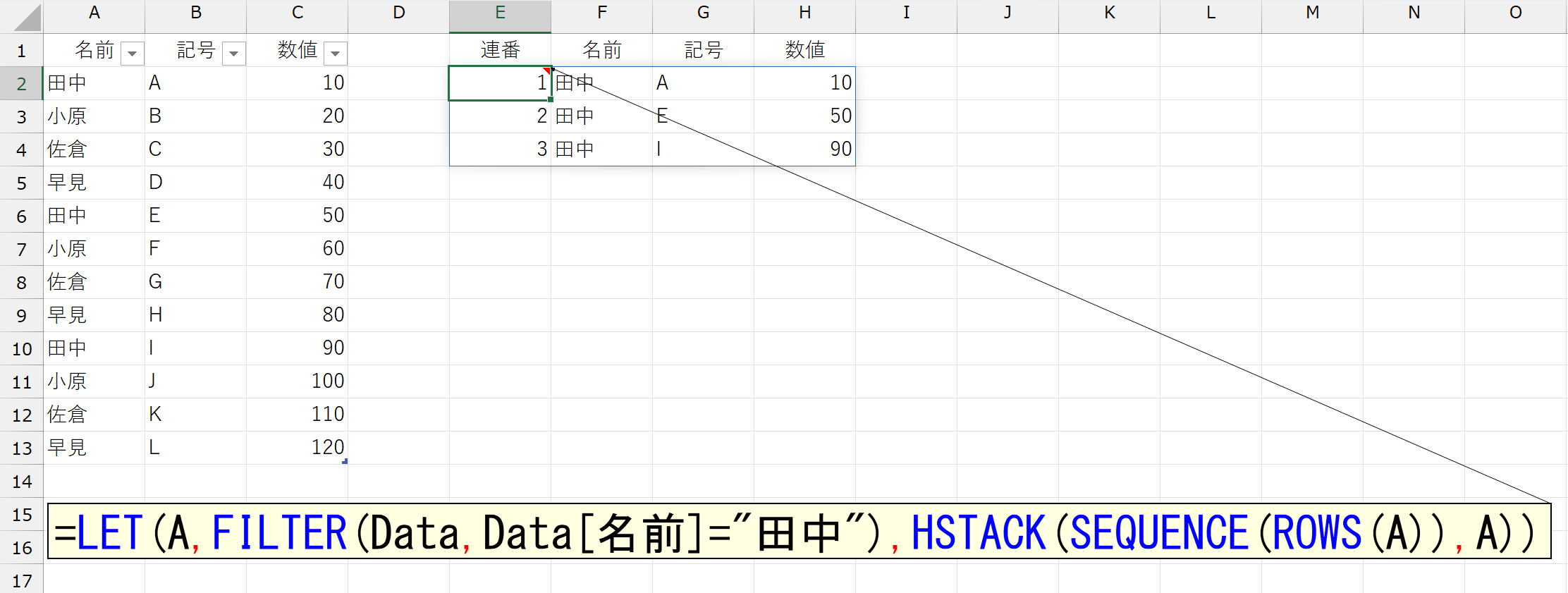Image resolution: width=1568 pixels, height=593 pixels.
Task: Click the red comment indicator in E2
Action: click(546, 71)
